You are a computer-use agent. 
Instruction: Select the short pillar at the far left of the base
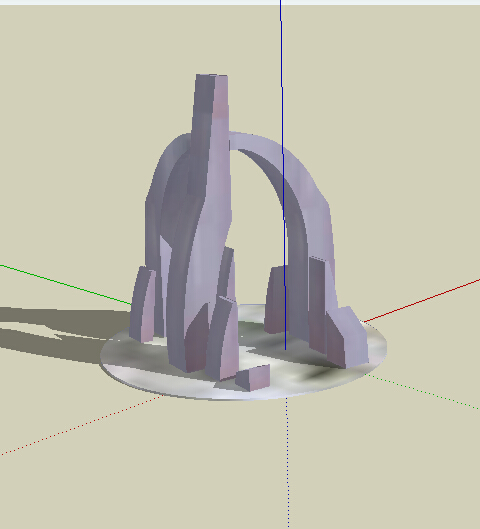[x=142, y=304]
